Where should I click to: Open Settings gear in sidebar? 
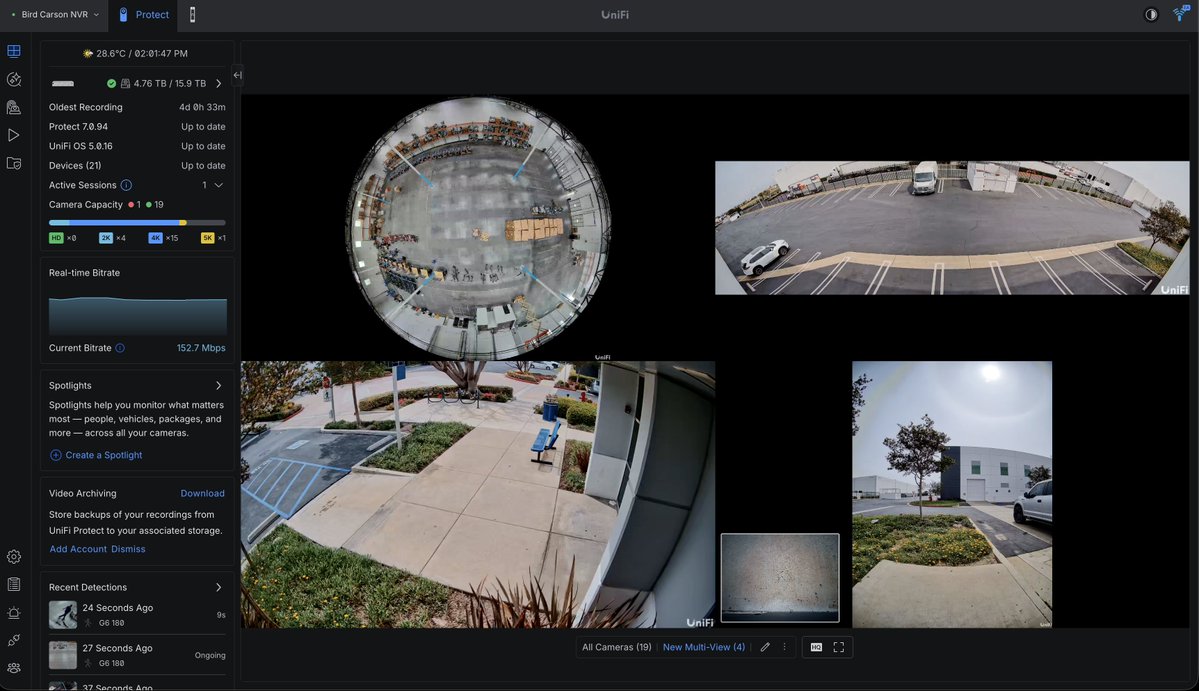pos(14,556)
